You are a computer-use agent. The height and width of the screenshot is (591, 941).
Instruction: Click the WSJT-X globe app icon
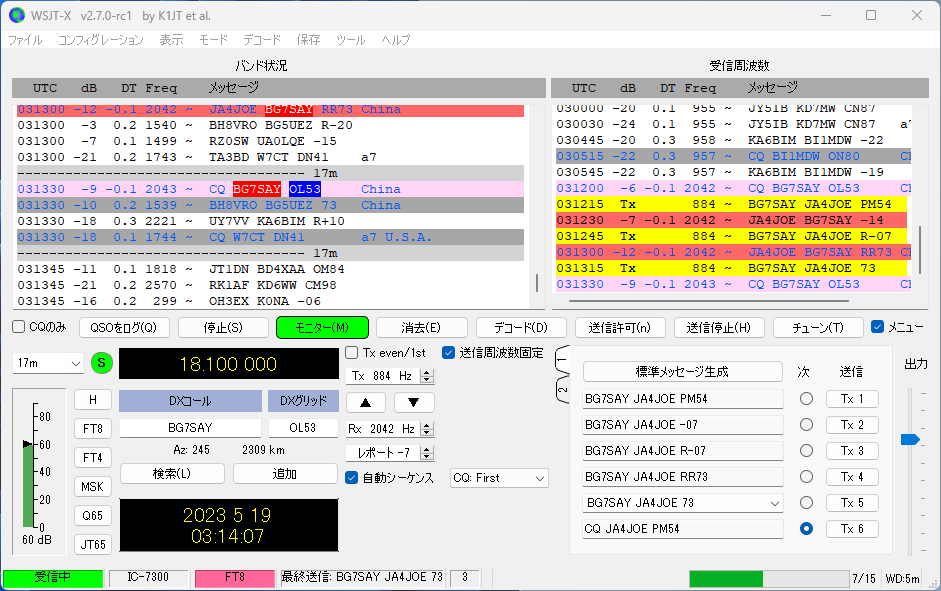pos(17,16)
